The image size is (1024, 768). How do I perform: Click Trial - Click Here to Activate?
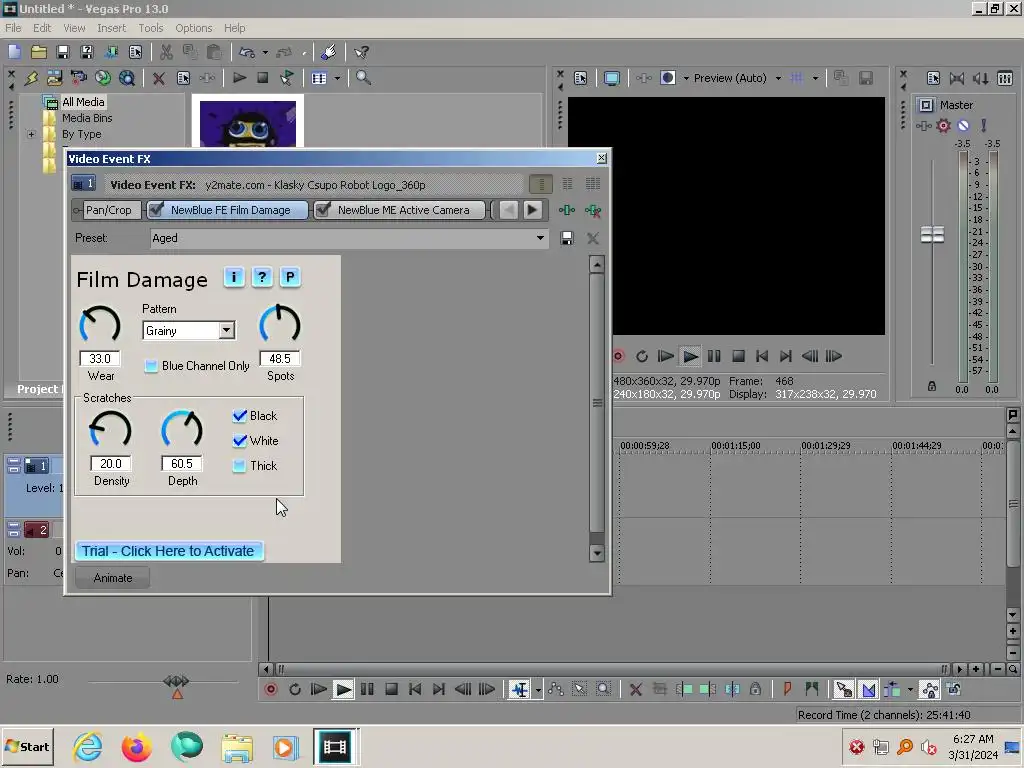click(168, 551)
